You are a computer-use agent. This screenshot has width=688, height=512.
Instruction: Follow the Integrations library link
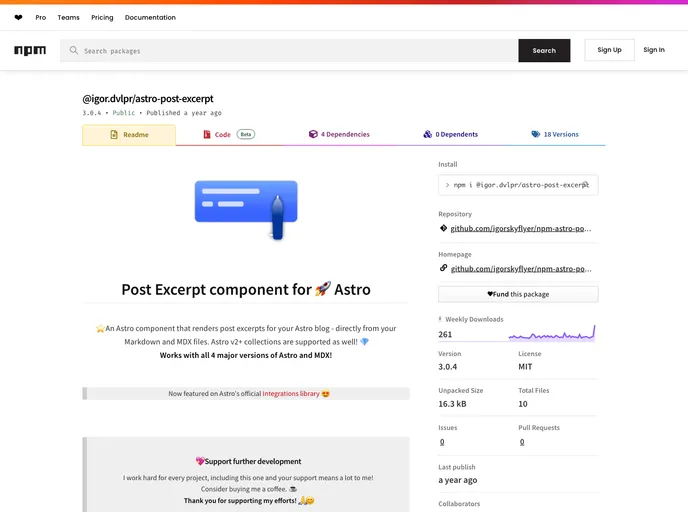click(291, 394)
